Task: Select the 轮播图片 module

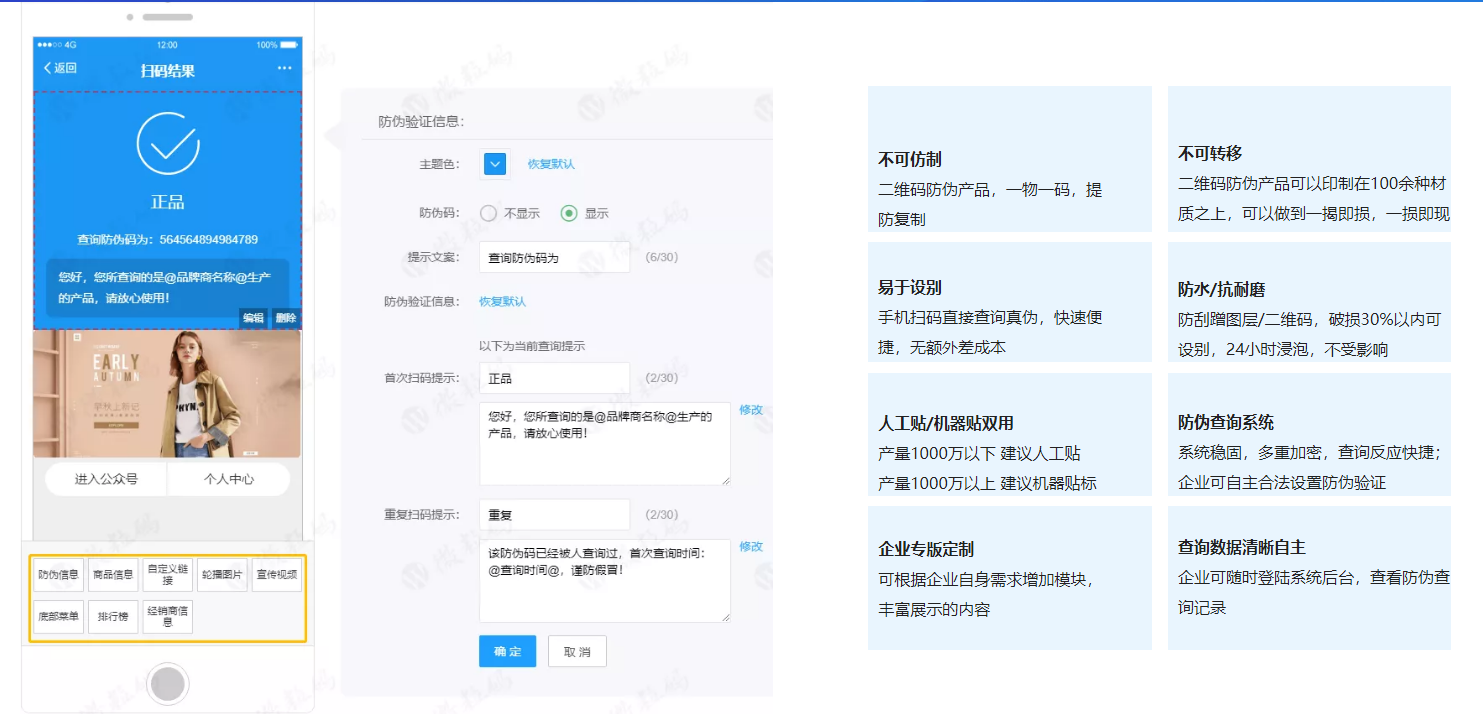Action: click(x=222, y=575)
